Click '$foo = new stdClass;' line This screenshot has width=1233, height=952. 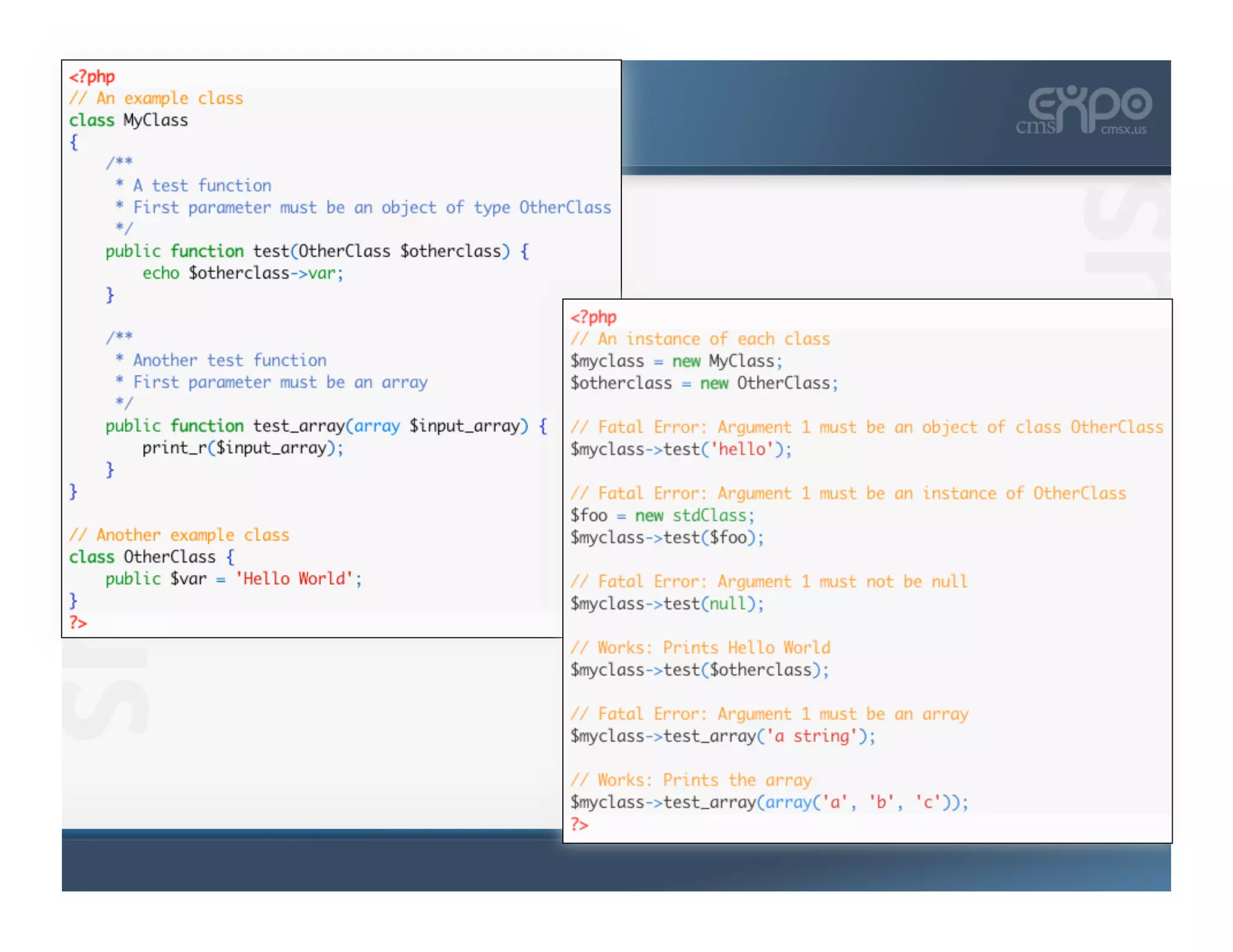(662, 516)
